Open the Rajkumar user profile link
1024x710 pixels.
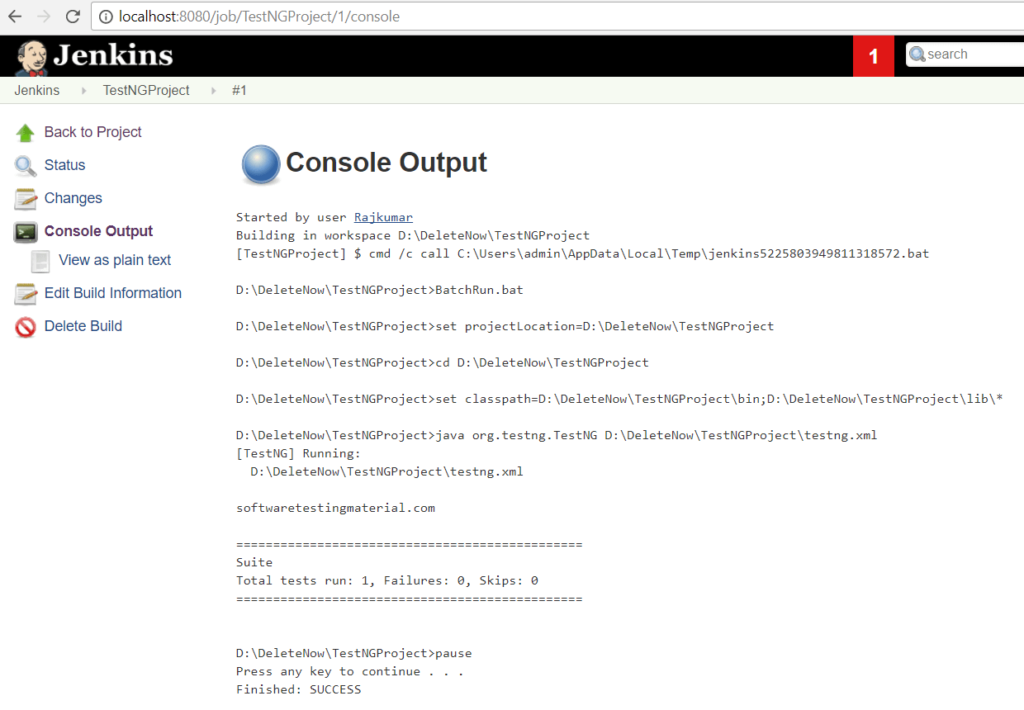click(383, 217)
